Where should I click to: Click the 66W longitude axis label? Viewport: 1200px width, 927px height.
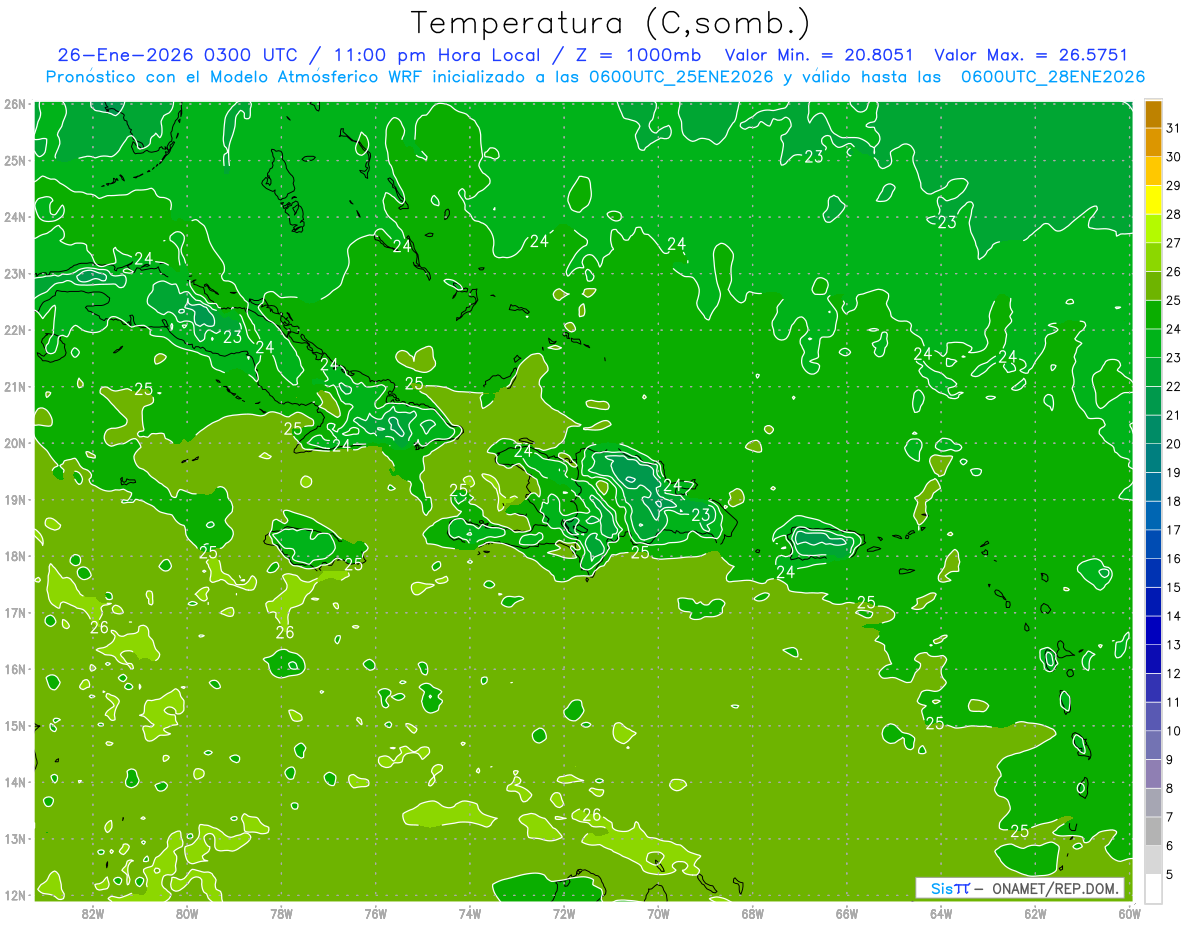pos(846,912)
